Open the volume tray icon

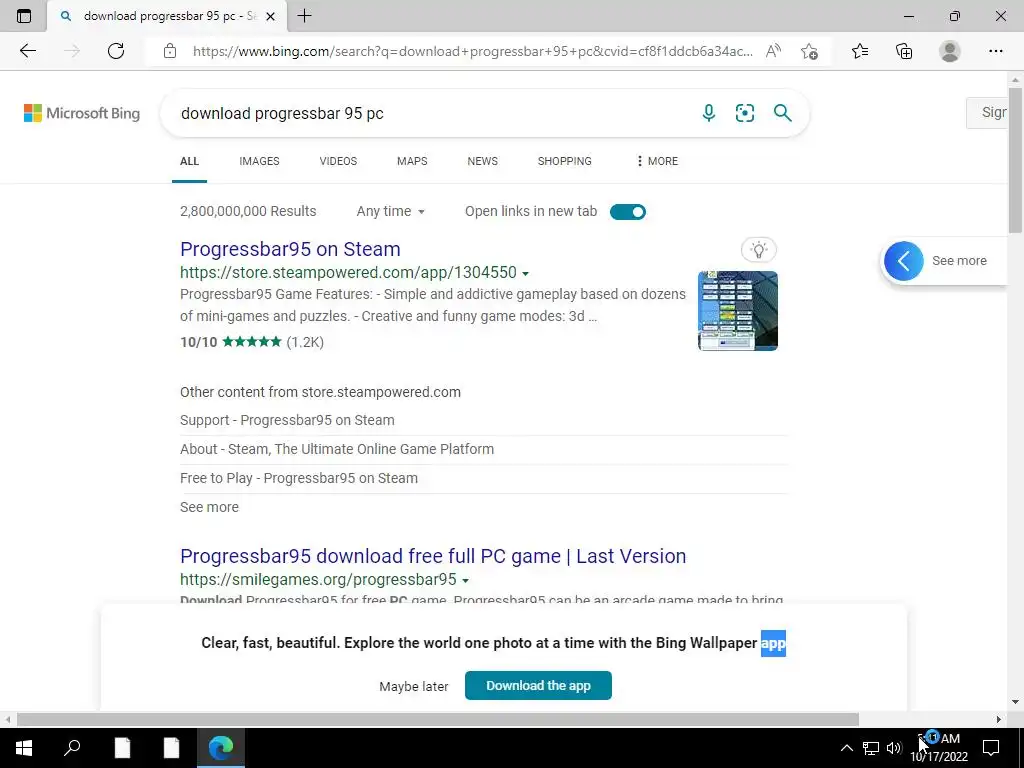click(894, 748)
